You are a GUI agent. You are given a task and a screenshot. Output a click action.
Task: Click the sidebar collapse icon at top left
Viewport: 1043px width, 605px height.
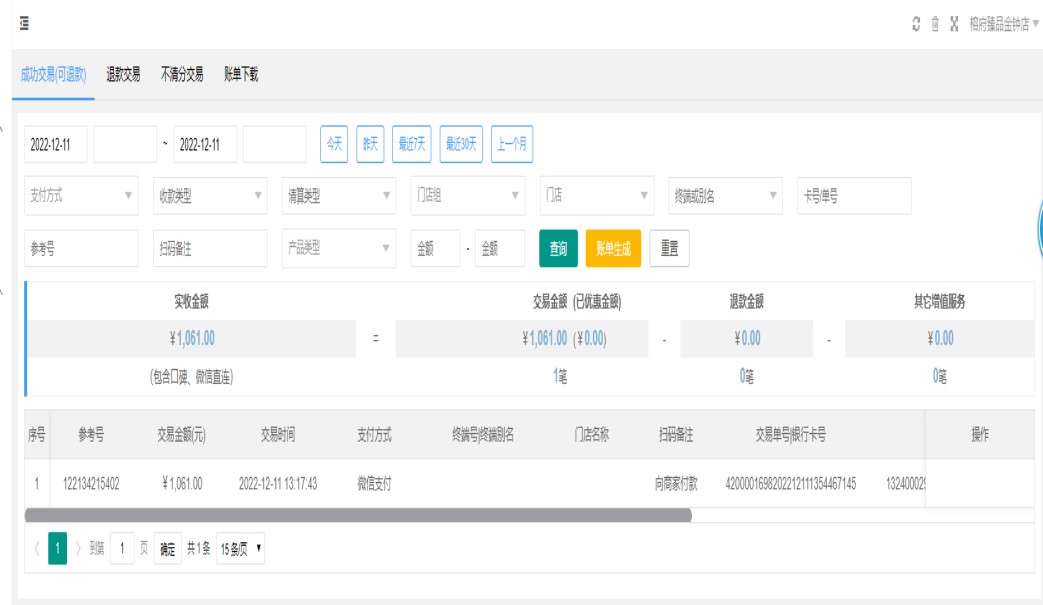pyautogui.click(x=23, y=24)
